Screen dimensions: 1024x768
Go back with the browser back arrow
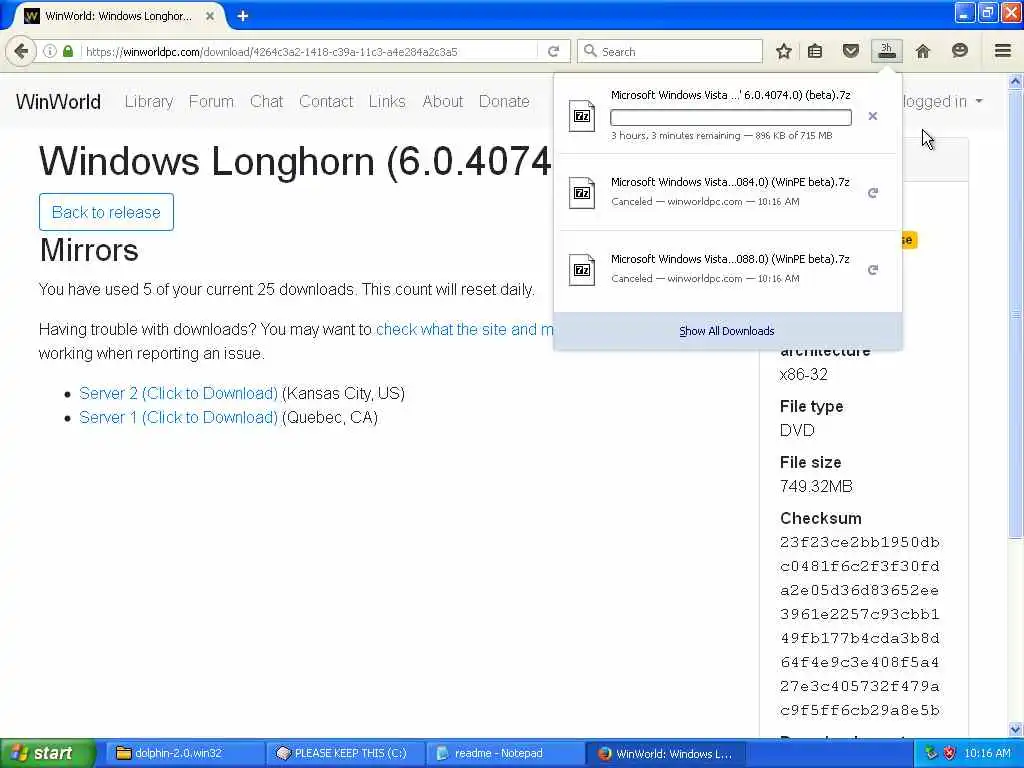[21, 51]
